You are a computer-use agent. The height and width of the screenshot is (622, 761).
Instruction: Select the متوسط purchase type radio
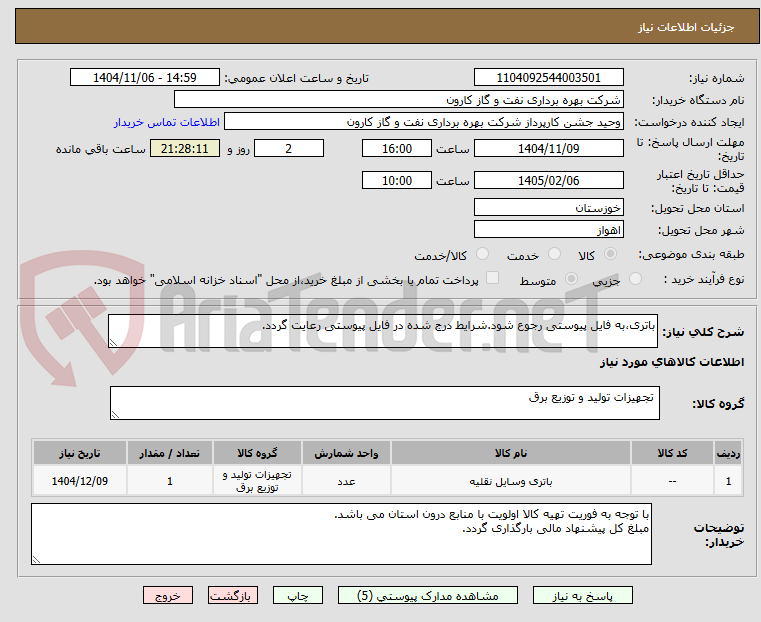571,279
